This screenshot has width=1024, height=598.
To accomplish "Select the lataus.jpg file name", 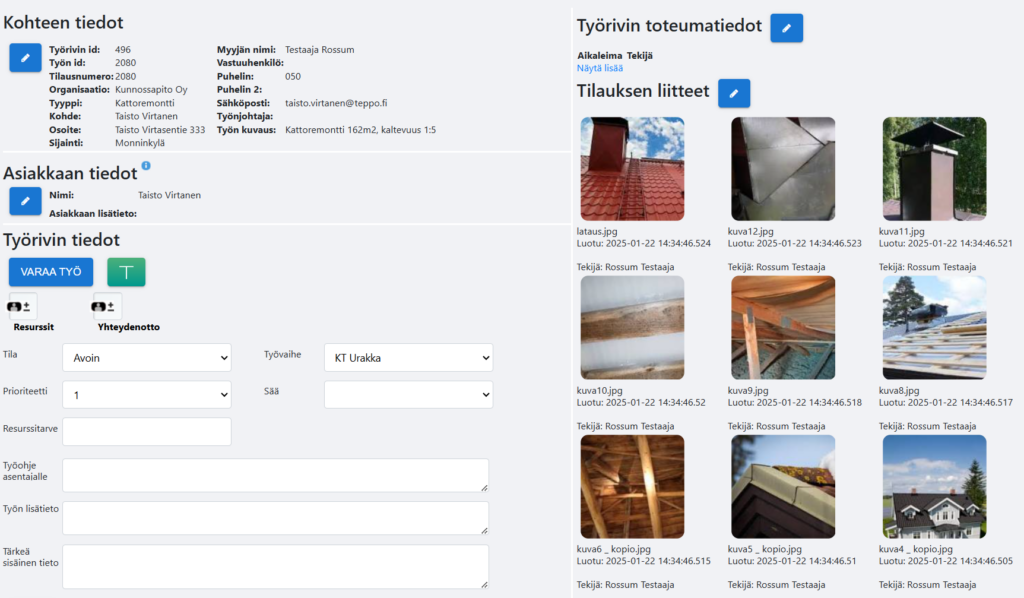I will tap(597, 231).
